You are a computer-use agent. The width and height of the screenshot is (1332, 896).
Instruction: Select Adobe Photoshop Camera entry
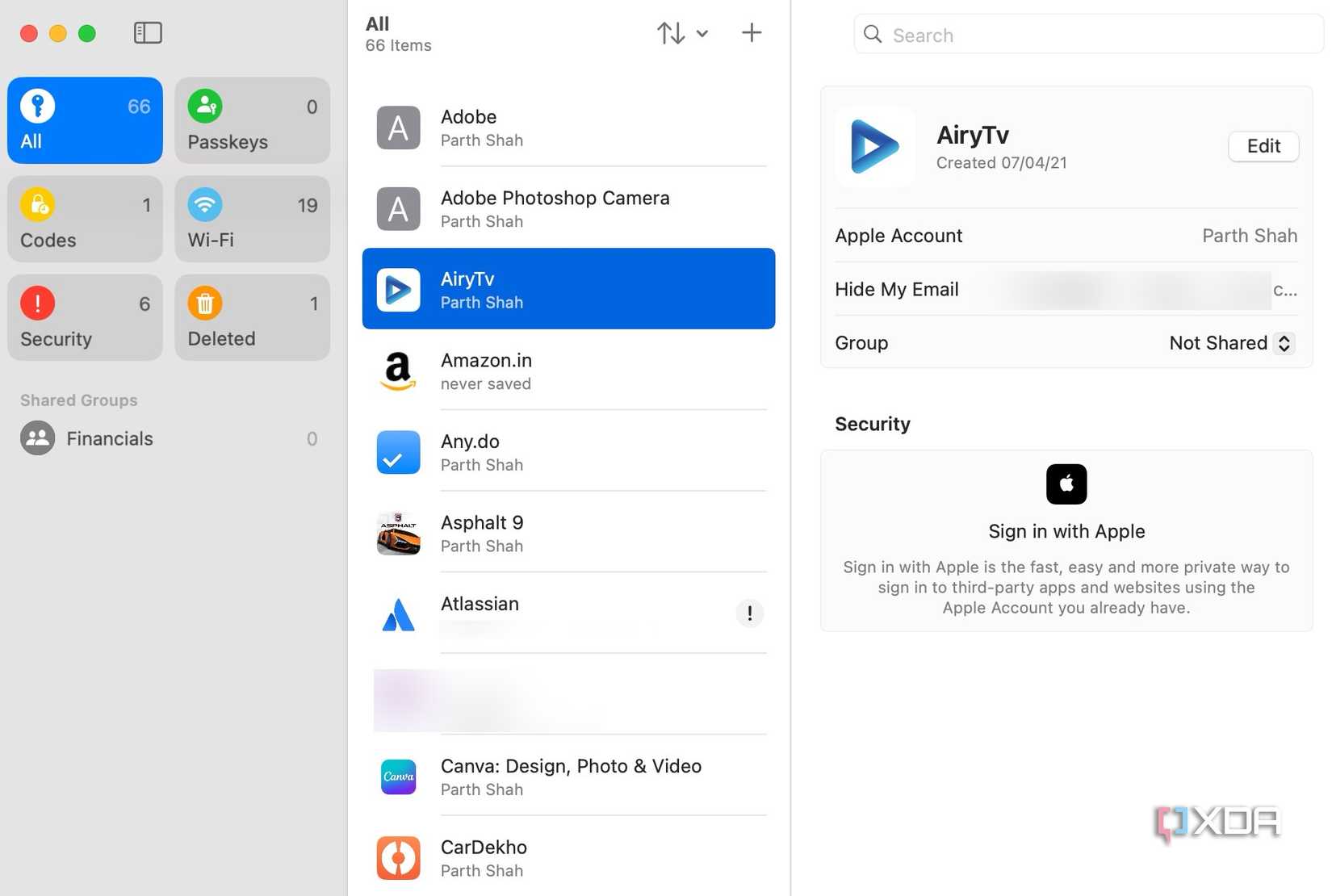click(x=569, y=208)
